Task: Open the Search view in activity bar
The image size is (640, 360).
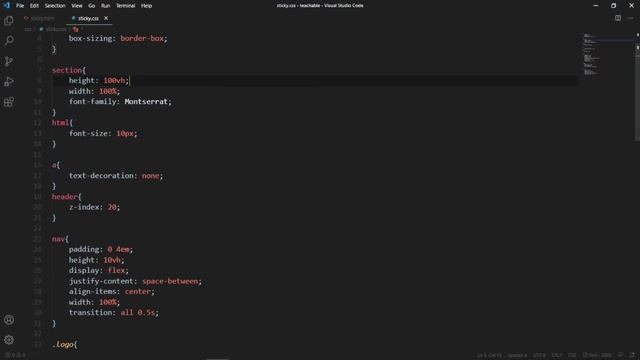Action: coord(9,40)
